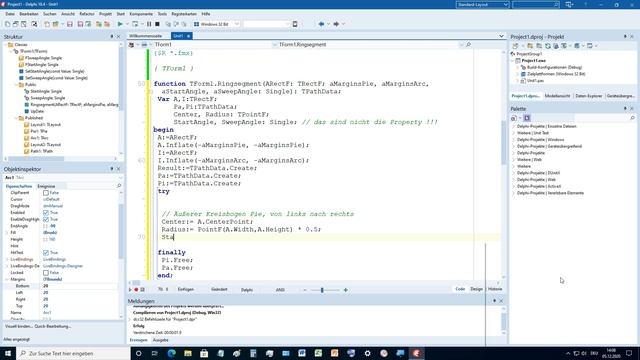Switch to the Historie tab
Viewport: 640px width, 360px height.
click(495, 289)
